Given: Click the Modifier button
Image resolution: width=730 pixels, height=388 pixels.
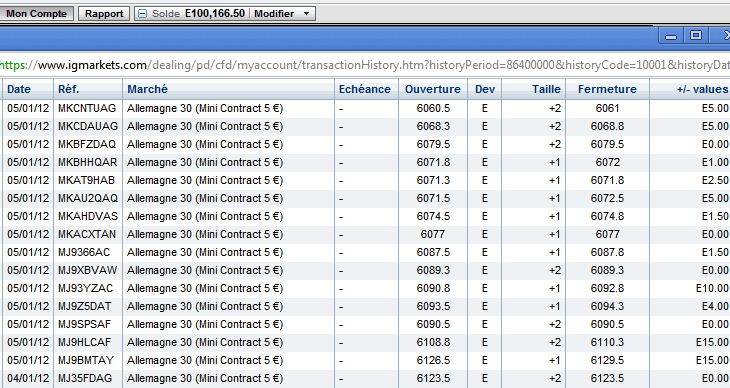Looking at the screenshot, I should click(274, 14).
